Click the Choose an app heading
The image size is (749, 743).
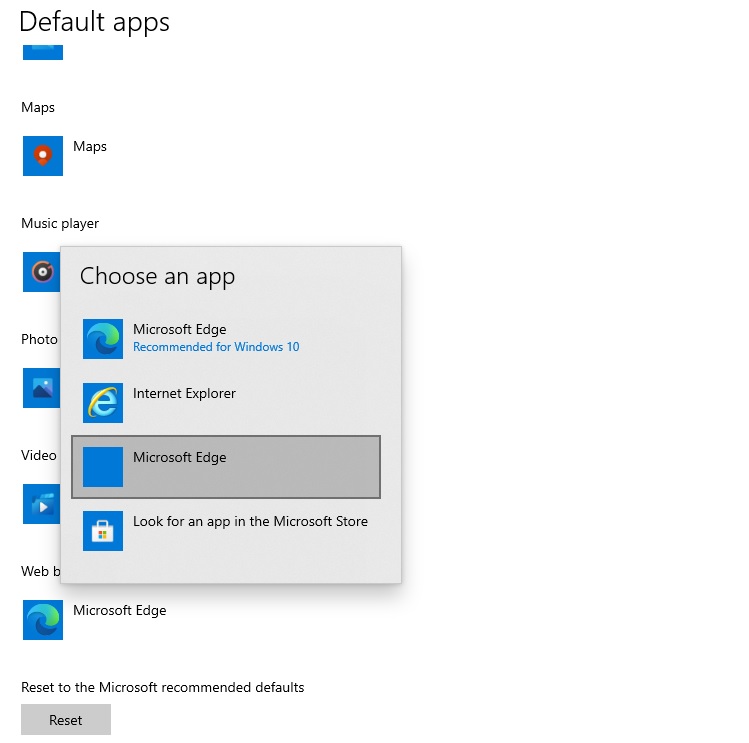pos(157,276)
